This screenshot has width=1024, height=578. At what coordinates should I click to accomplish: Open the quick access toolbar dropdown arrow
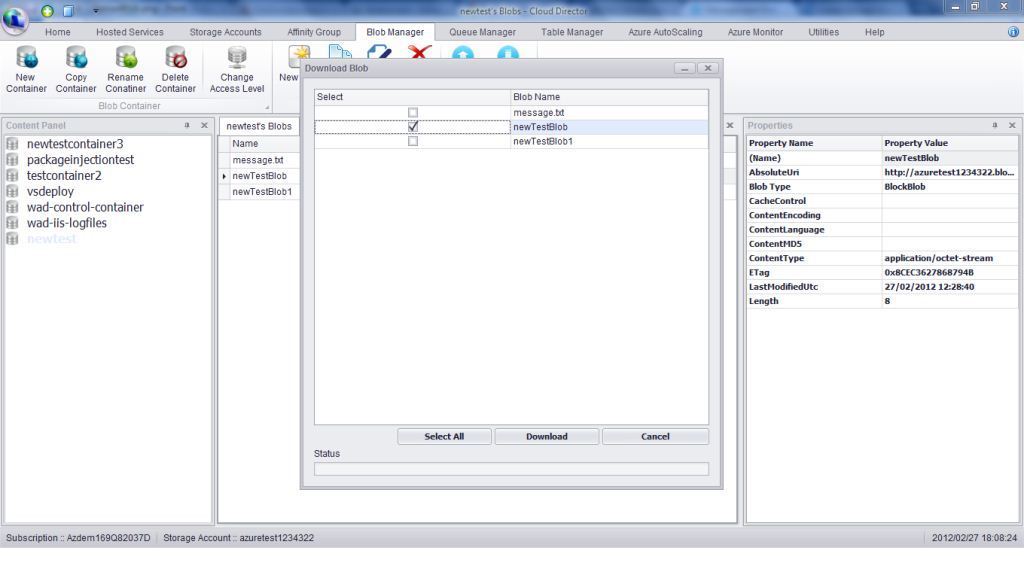[x=95, y=10]
